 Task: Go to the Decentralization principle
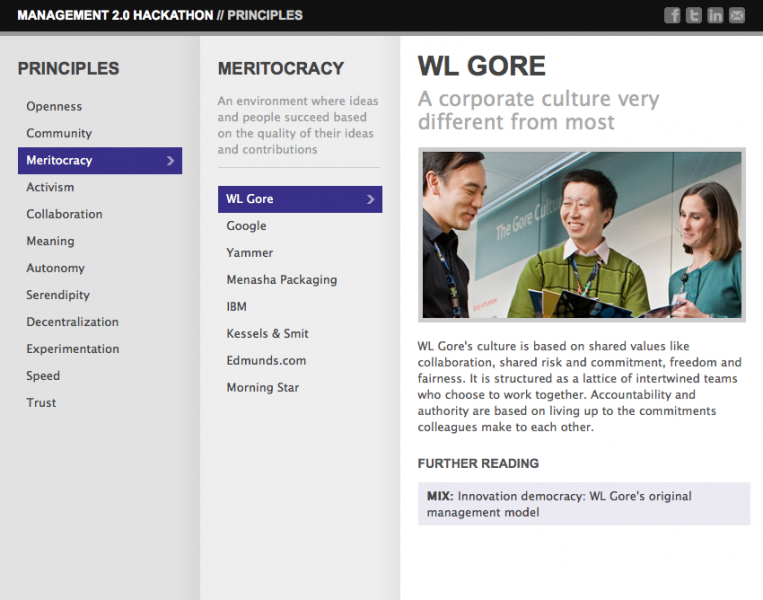[x=73, y=322]
